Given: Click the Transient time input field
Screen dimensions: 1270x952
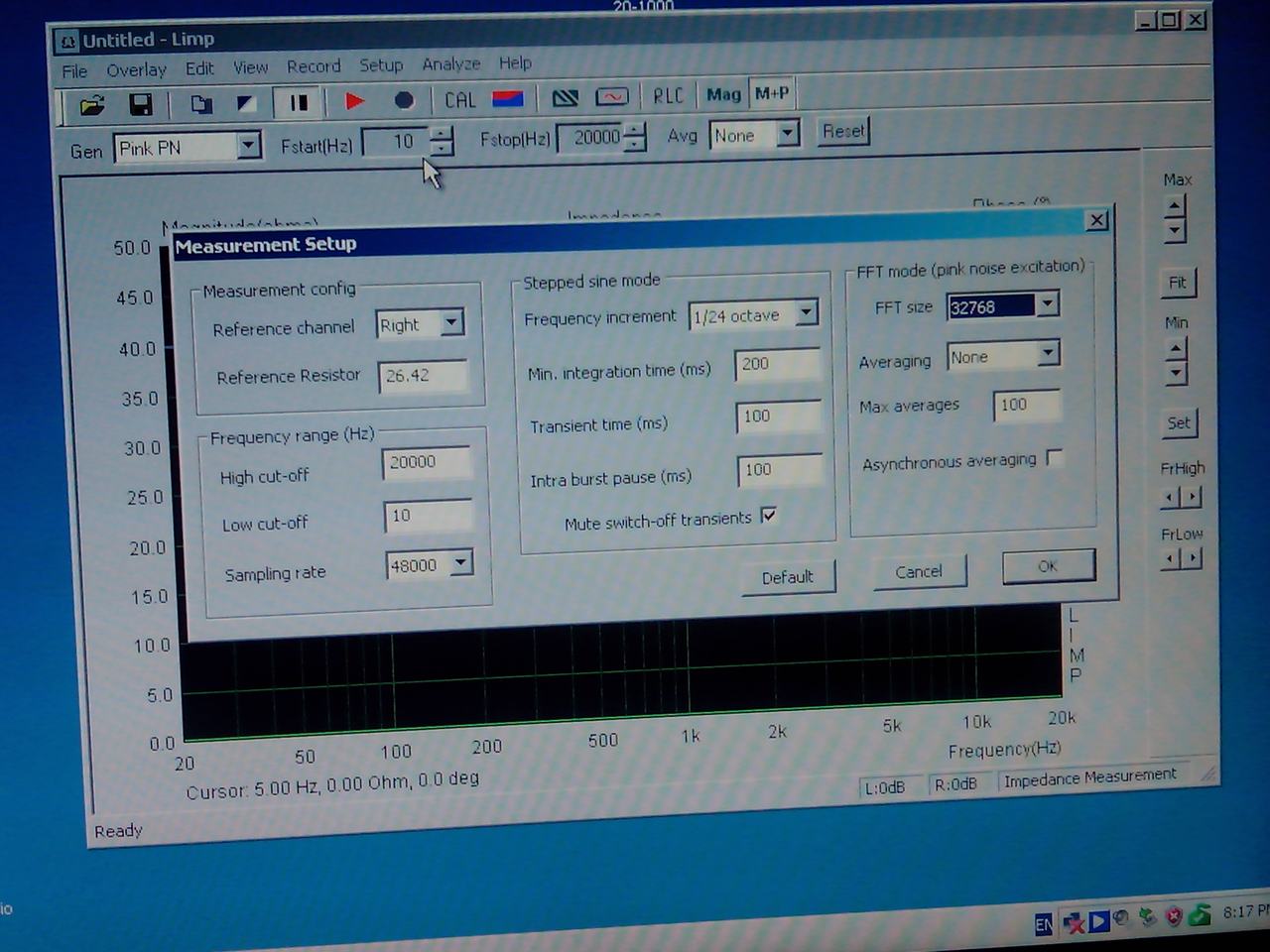Looking at the screenshot, I should (779, 416).
